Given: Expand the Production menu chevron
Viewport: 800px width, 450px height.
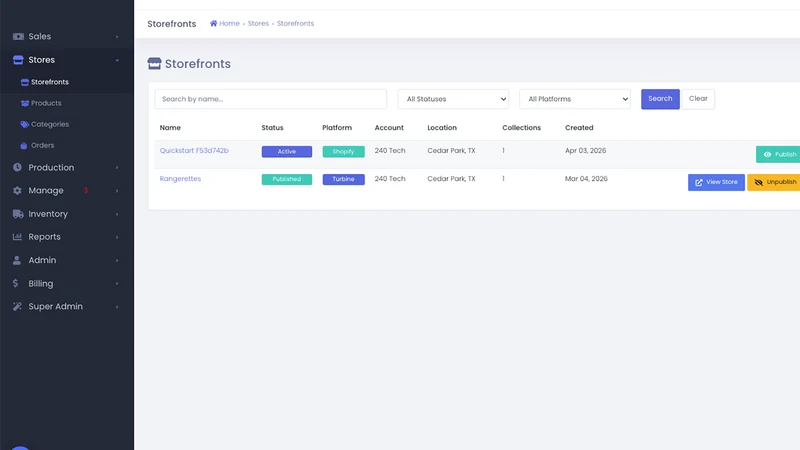Looking at the screenshot, I should [x=117, y=168].
